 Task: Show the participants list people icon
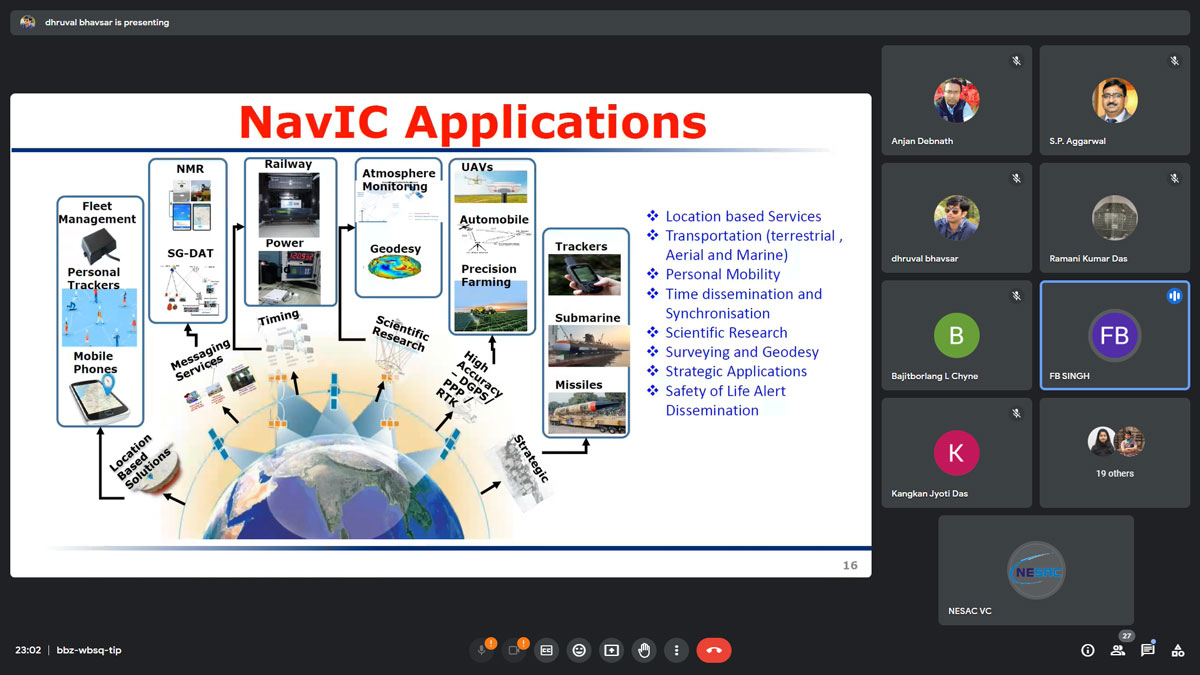(x=1118, y=650)
